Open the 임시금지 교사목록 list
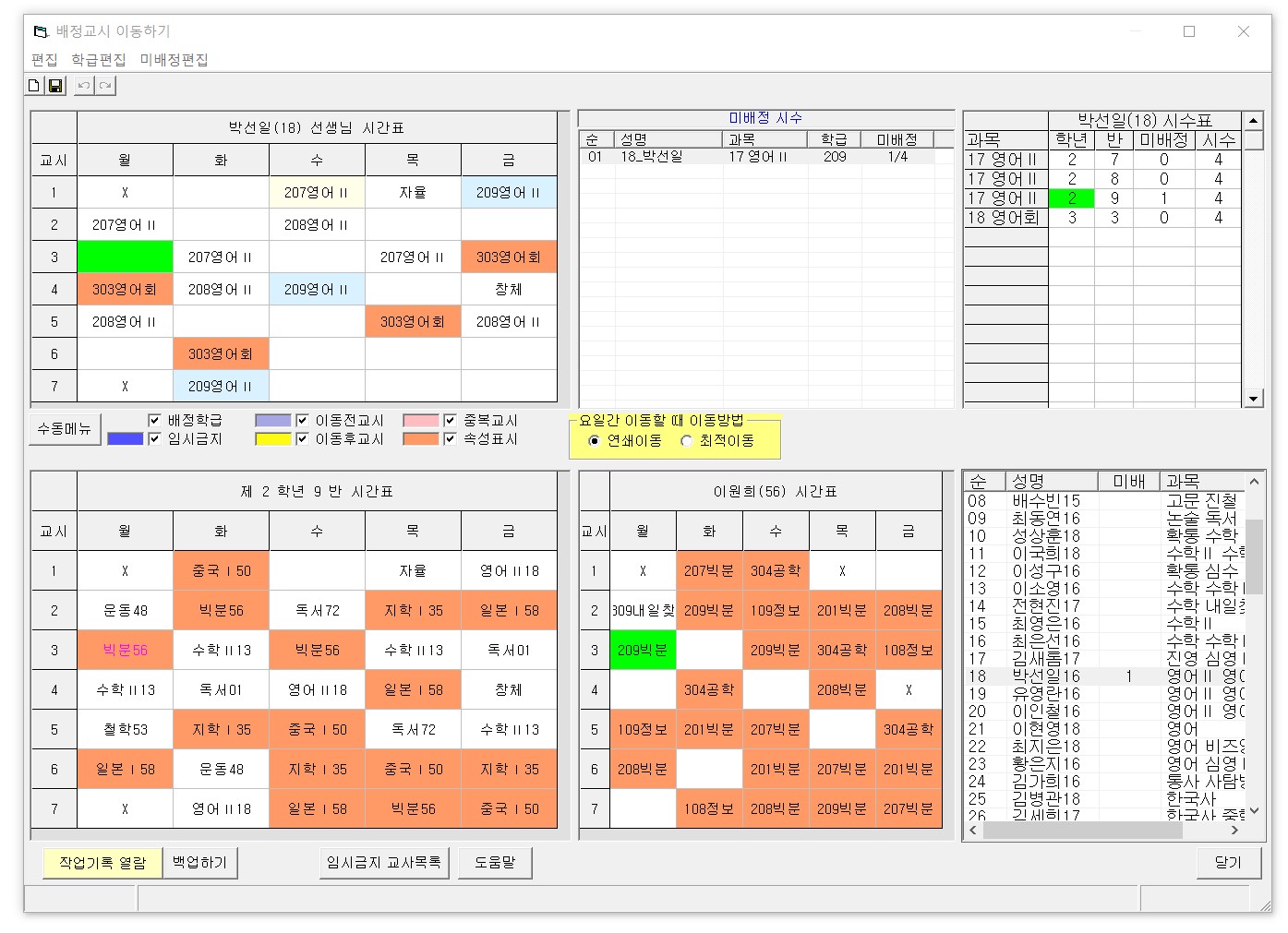The image size is (1288, 933). tap(384, 863)
